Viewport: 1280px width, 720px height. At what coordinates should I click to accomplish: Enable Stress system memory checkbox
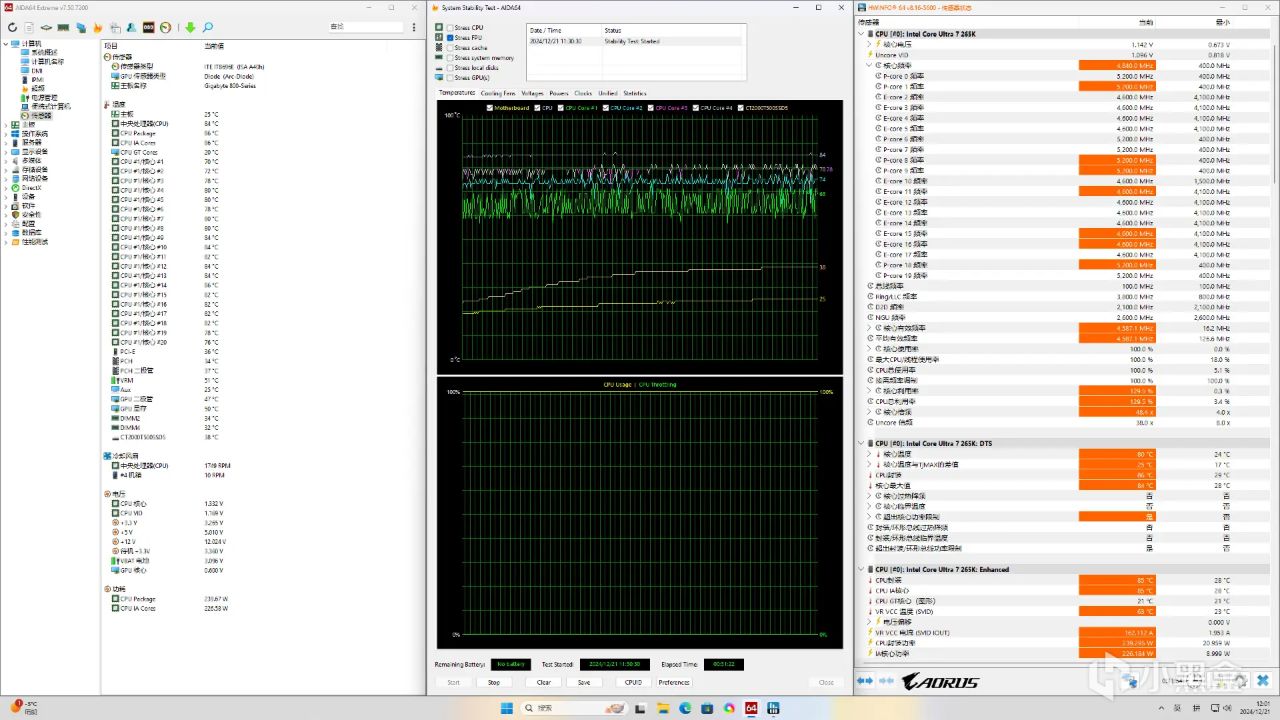(450, 57)
